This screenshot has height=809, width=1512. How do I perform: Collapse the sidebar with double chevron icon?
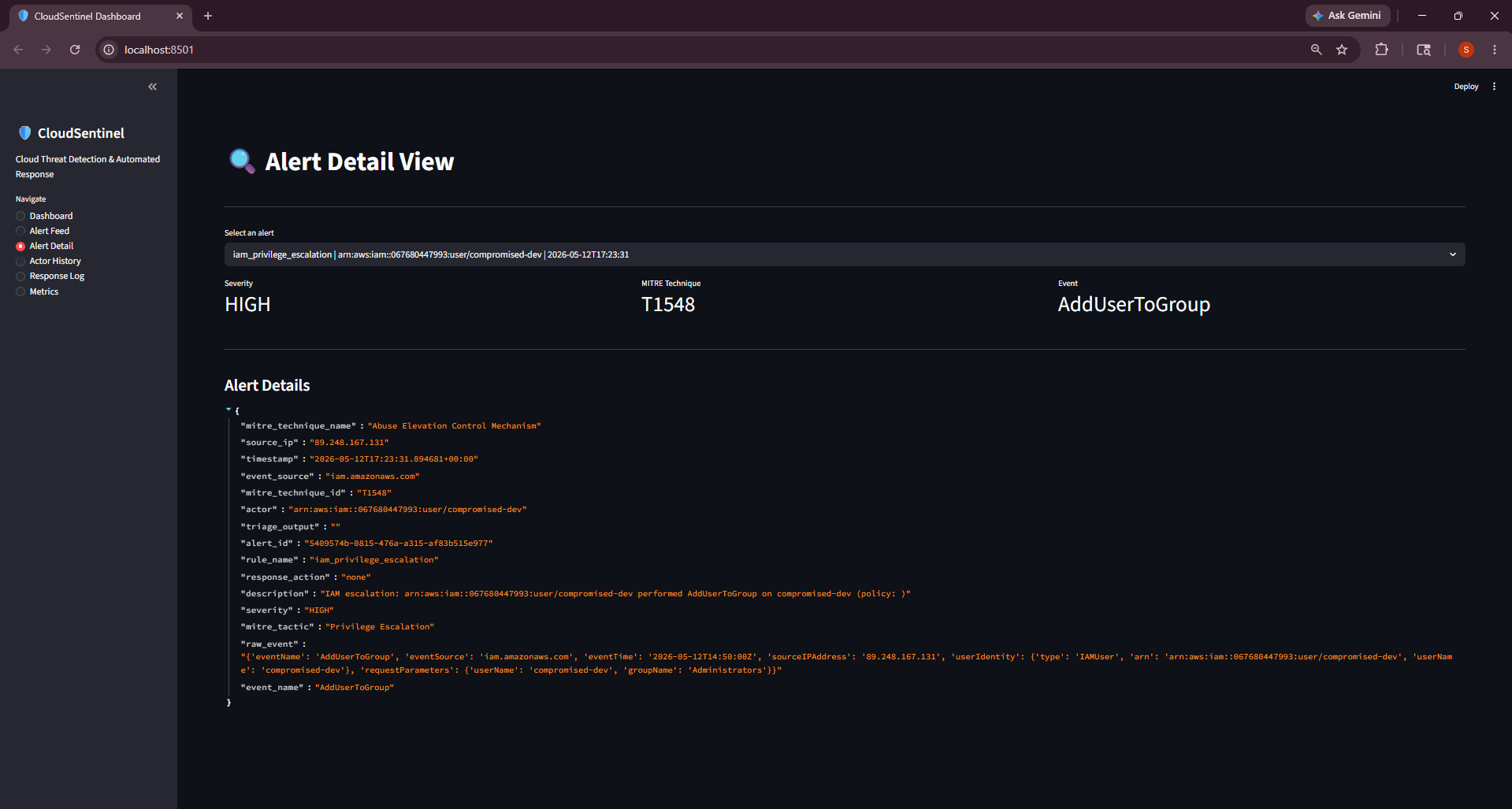point(153,87)
